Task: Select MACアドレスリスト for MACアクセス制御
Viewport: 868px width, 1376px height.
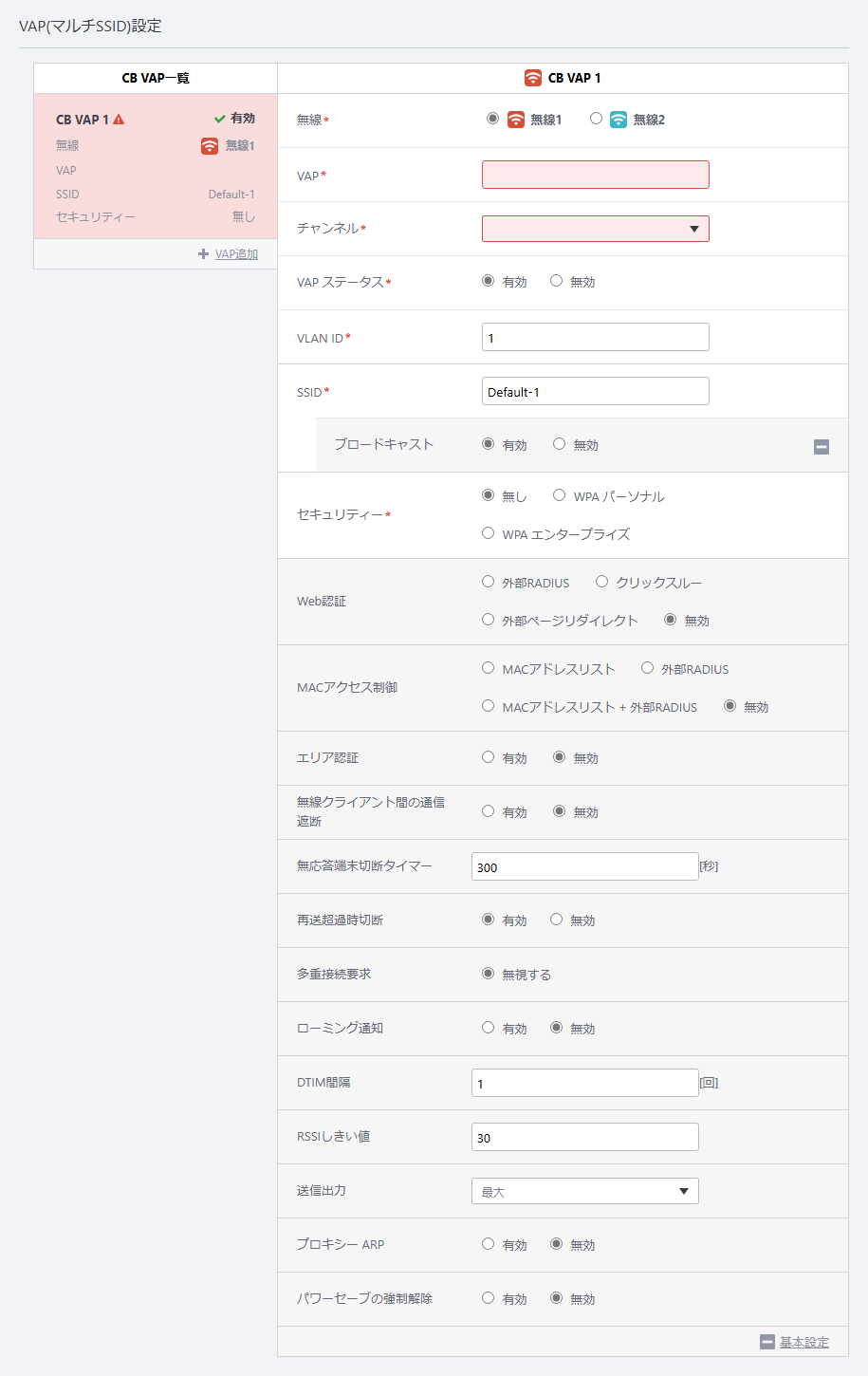Action: click(488, 668)
